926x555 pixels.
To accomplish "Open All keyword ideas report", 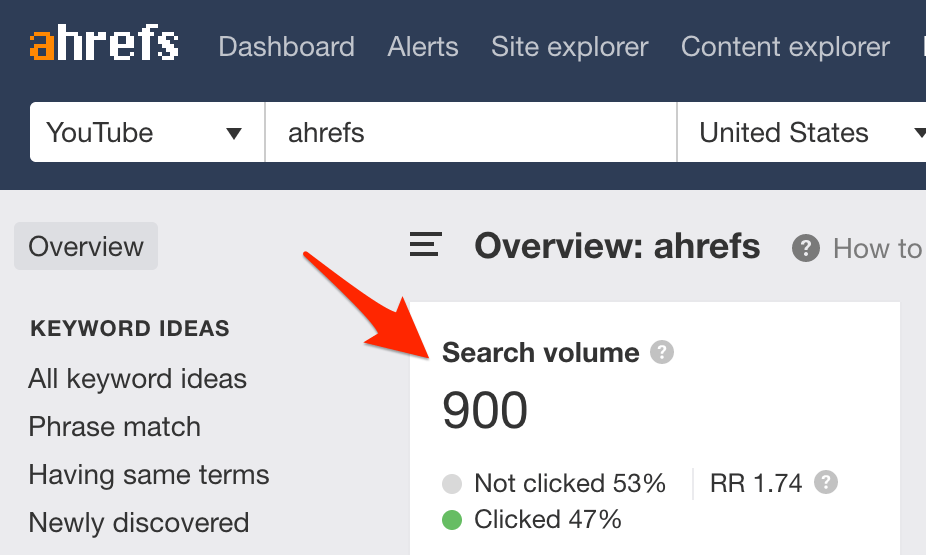I will (138, 378).
